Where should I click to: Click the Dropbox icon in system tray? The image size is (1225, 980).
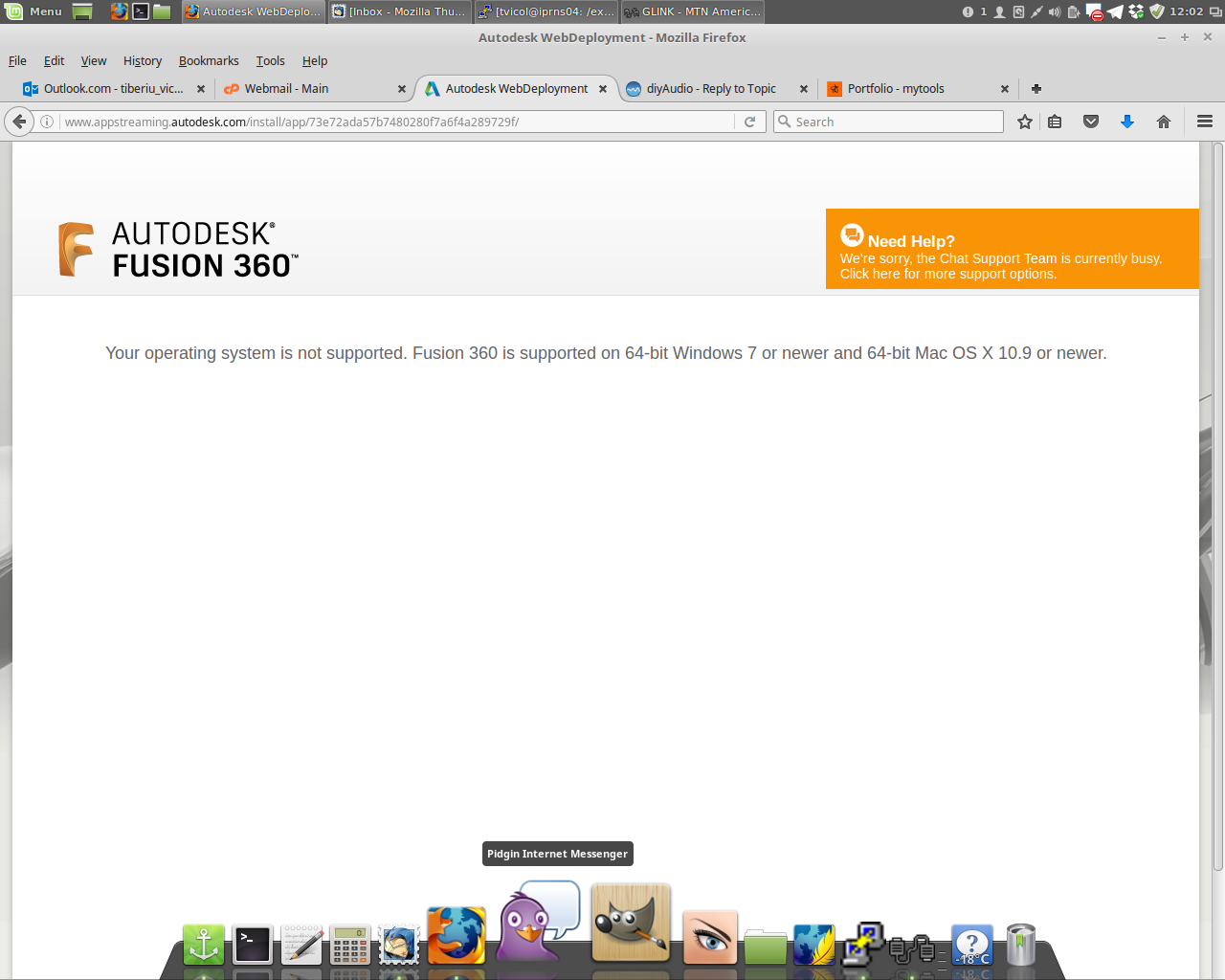click(1136, 11)
